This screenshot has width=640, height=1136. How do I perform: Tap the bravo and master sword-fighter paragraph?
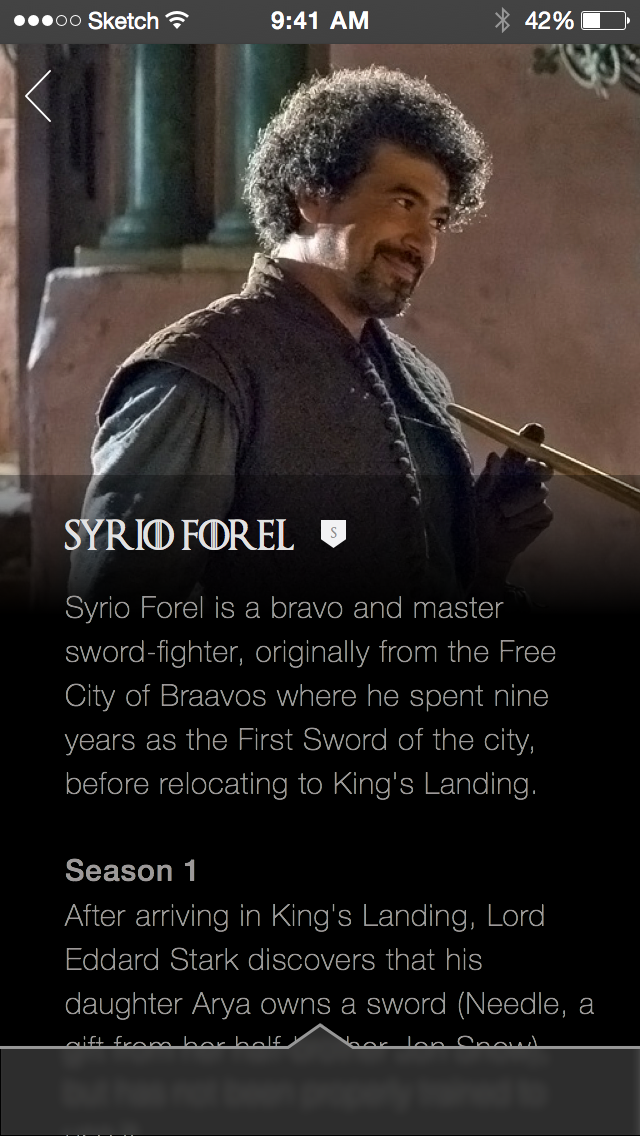pyautogui.click(x=310, y=696)
